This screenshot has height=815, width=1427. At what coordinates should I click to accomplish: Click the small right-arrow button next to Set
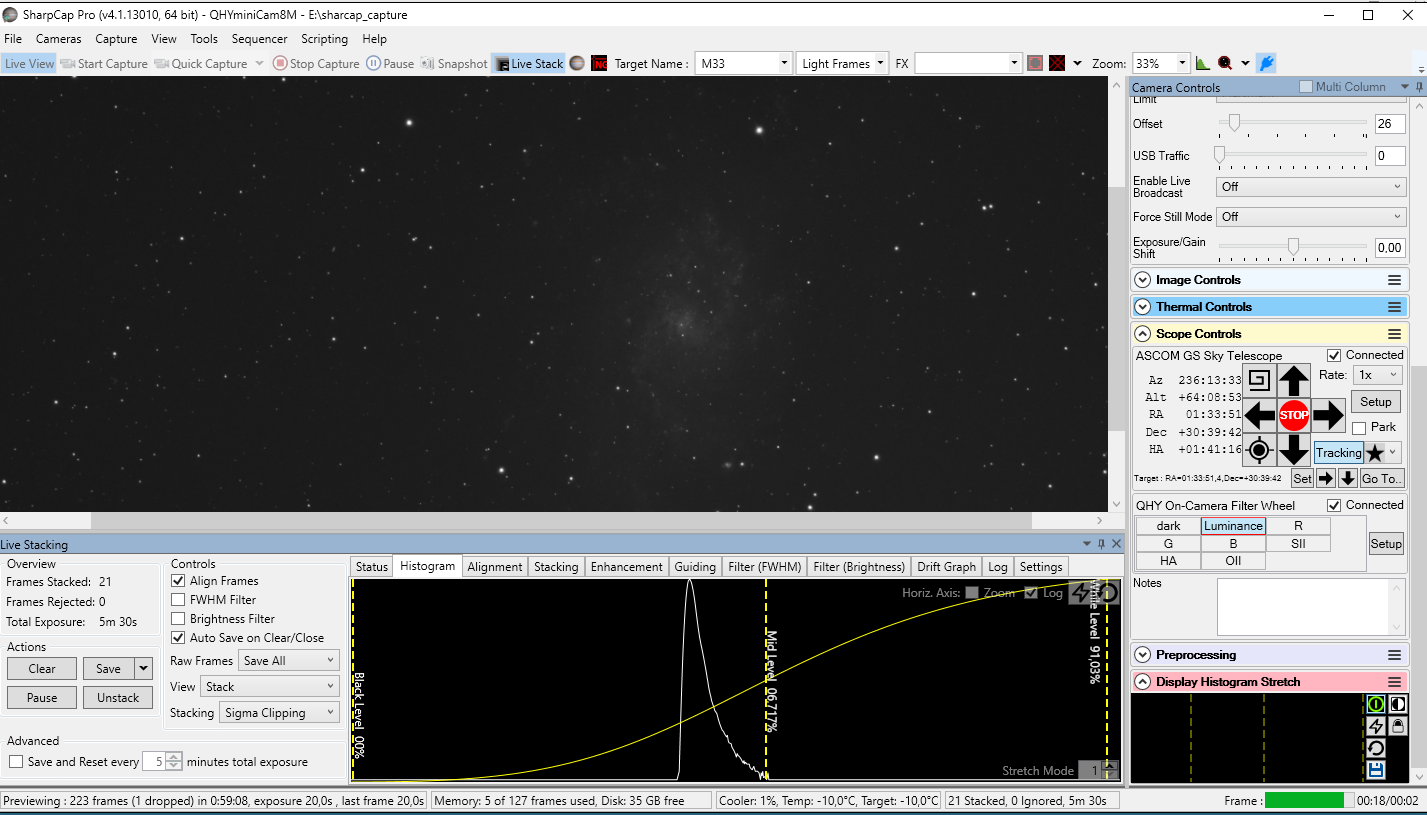click(x=1327, y=479)
